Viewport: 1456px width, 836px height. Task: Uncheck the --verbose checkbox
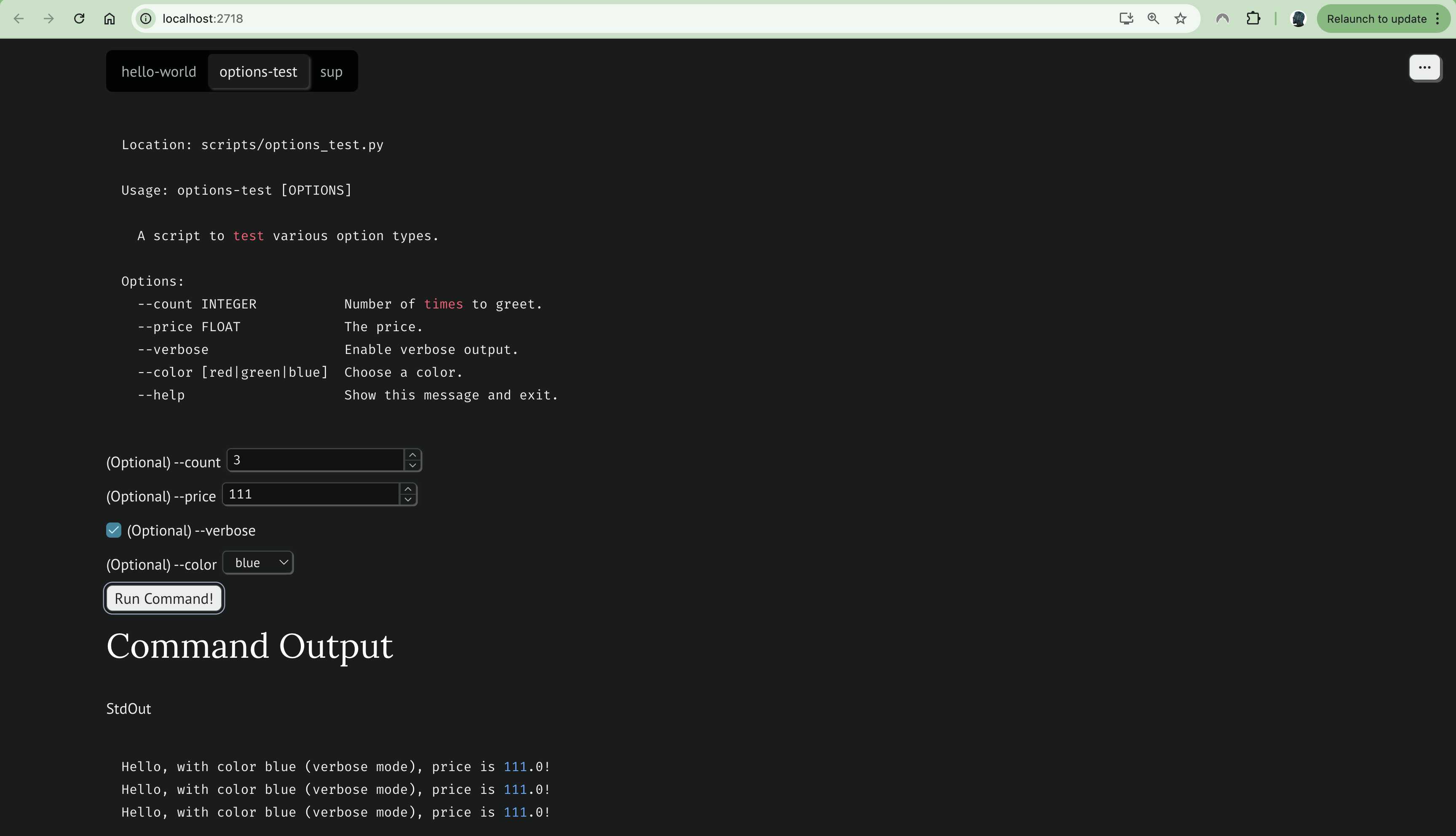[114, 530]
